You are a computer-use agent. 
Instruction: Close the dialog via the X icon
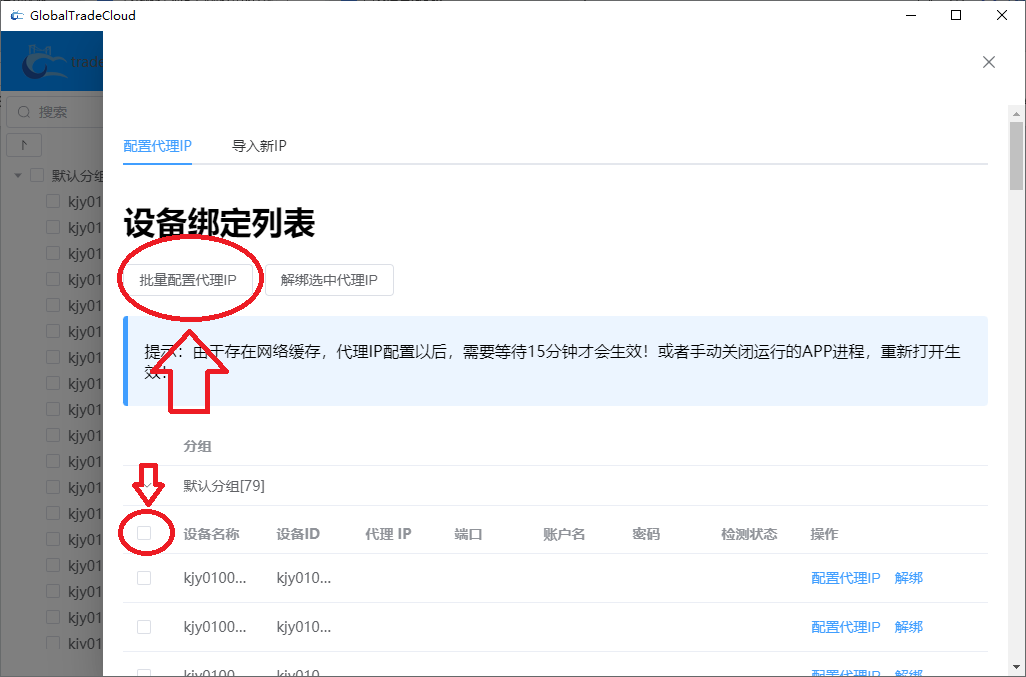[x=989, y=62]
